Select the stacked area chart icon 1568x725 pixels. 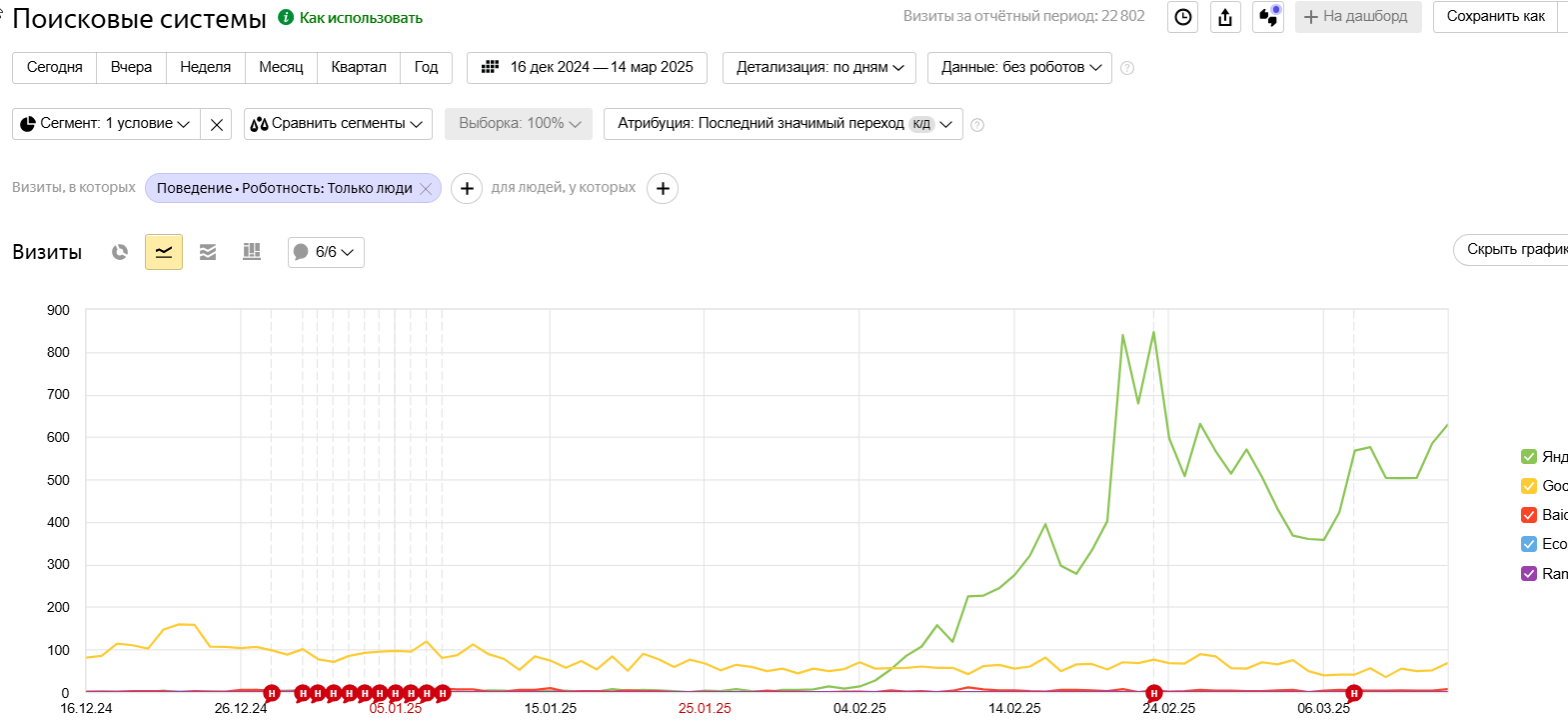click(208, 252)
